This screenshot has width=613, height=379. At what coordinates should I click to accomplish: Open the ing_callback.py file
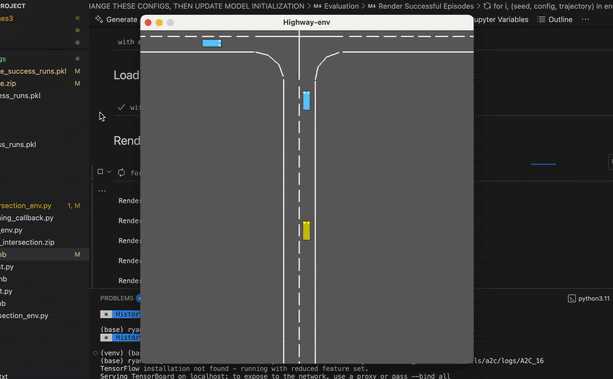pos(27,218)
